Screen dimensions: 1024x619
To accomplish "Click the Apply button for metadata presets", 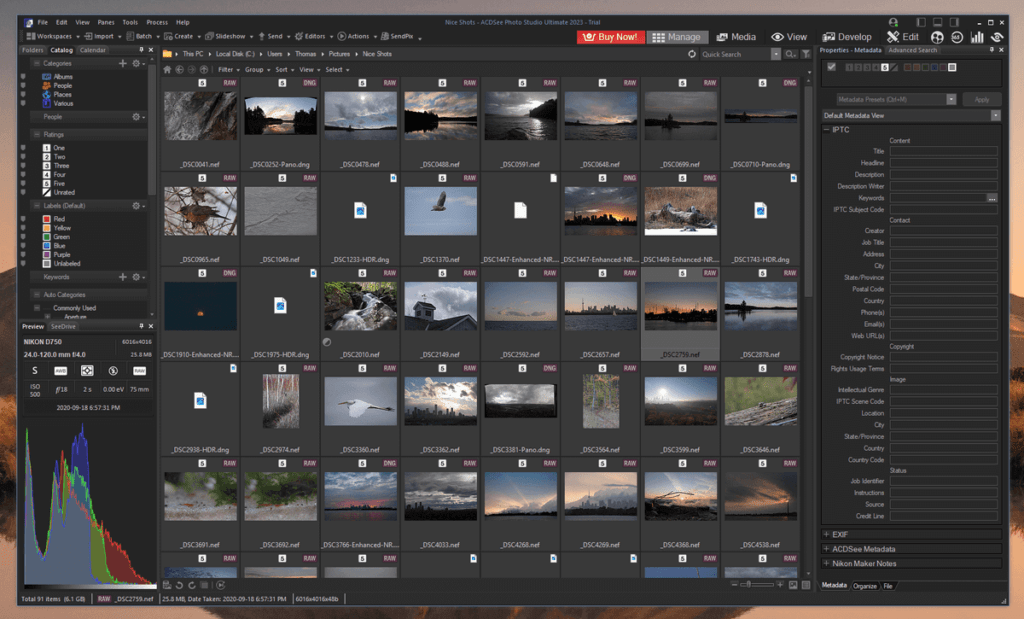I will [x=981, y=99].
